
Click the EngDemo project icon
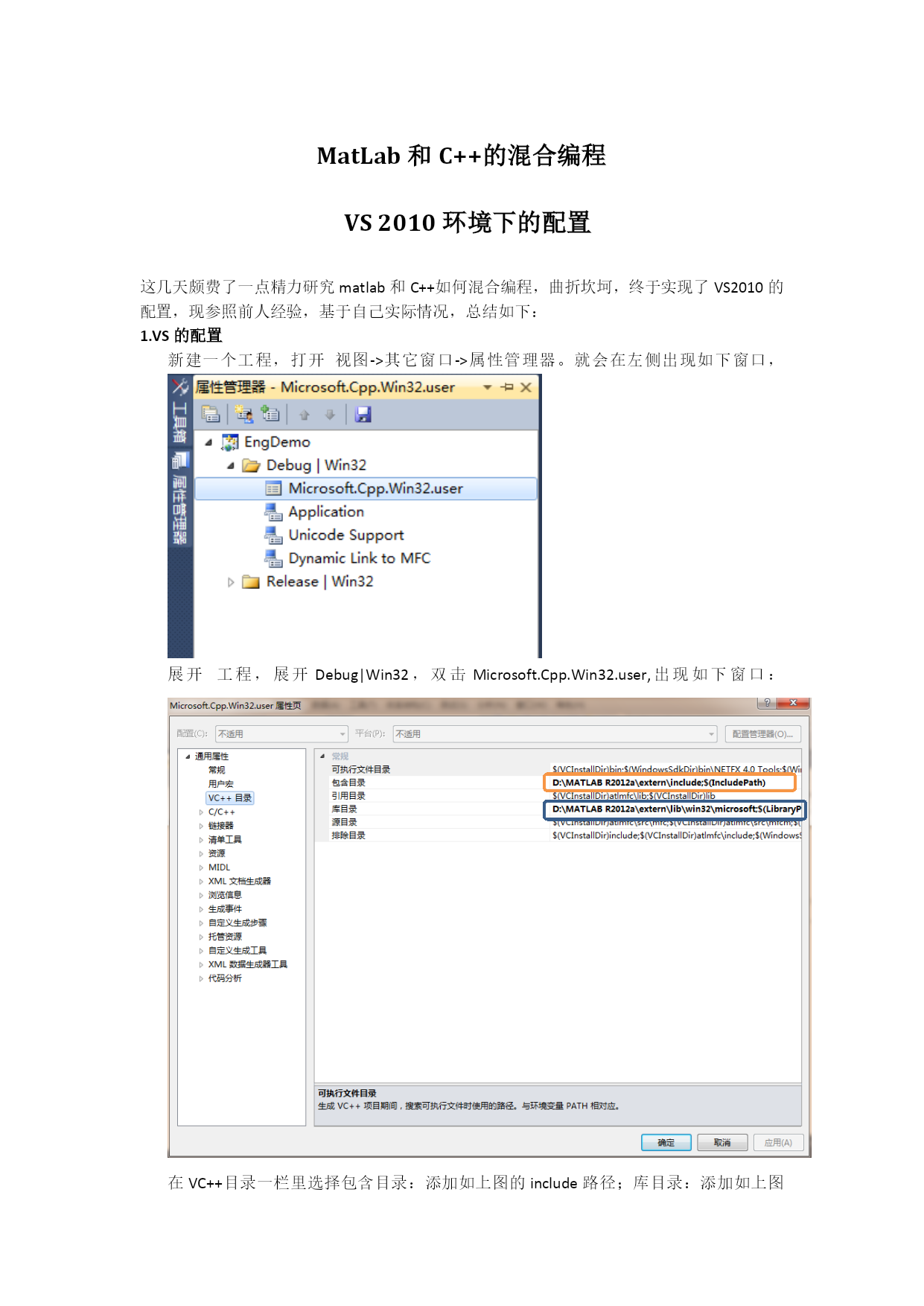(230, 442)
